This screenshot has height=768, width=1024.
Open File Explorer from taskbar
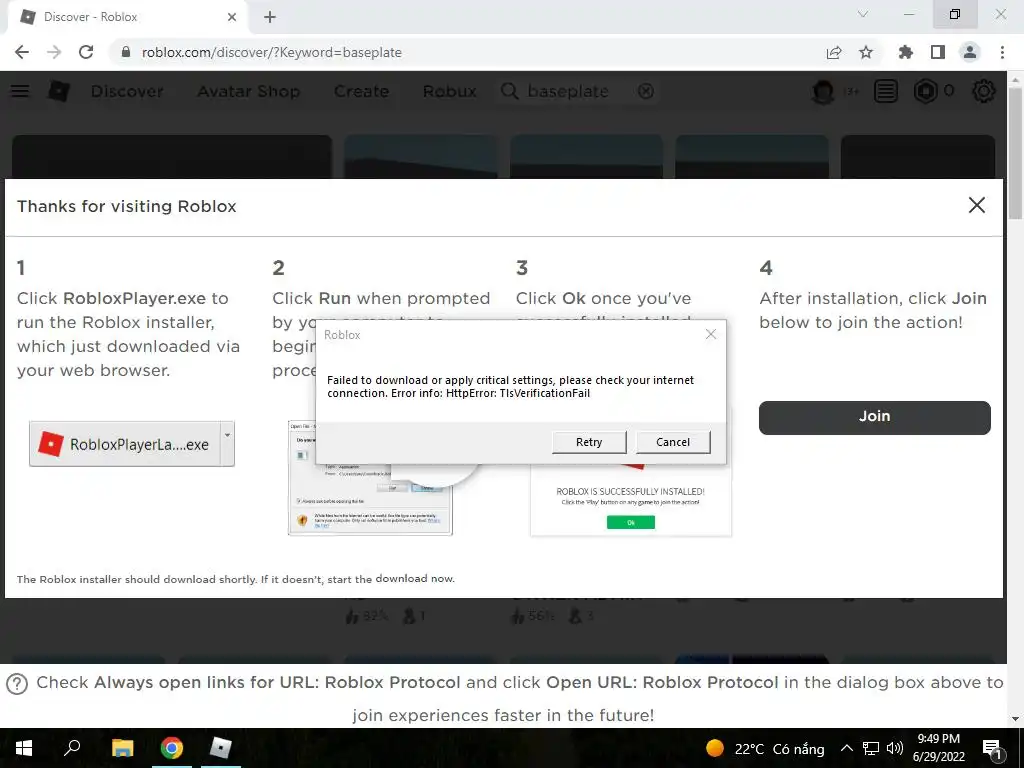pyautogui.click(x=122, y=748)
